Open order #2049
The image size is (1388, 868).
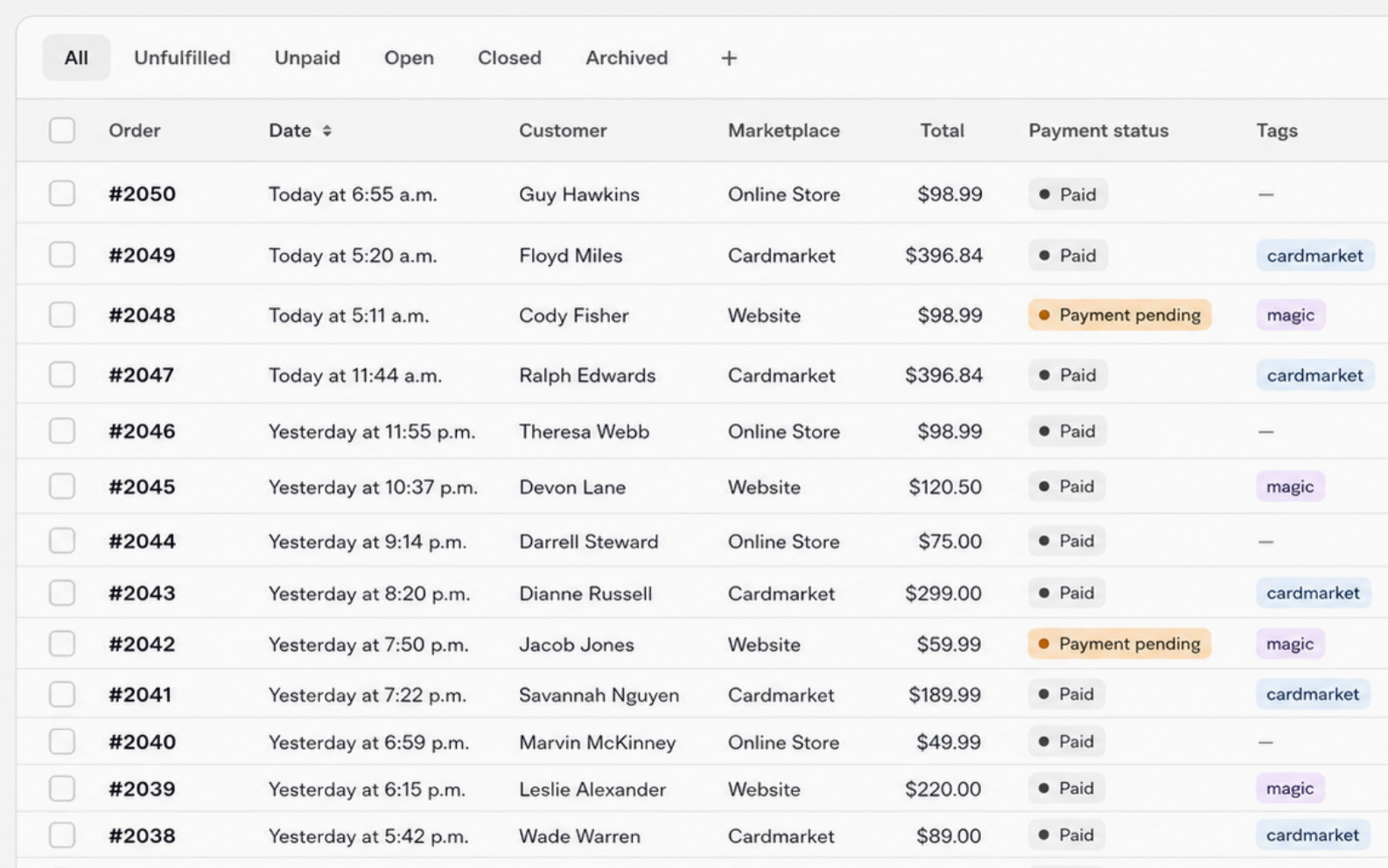click(142, 255)
